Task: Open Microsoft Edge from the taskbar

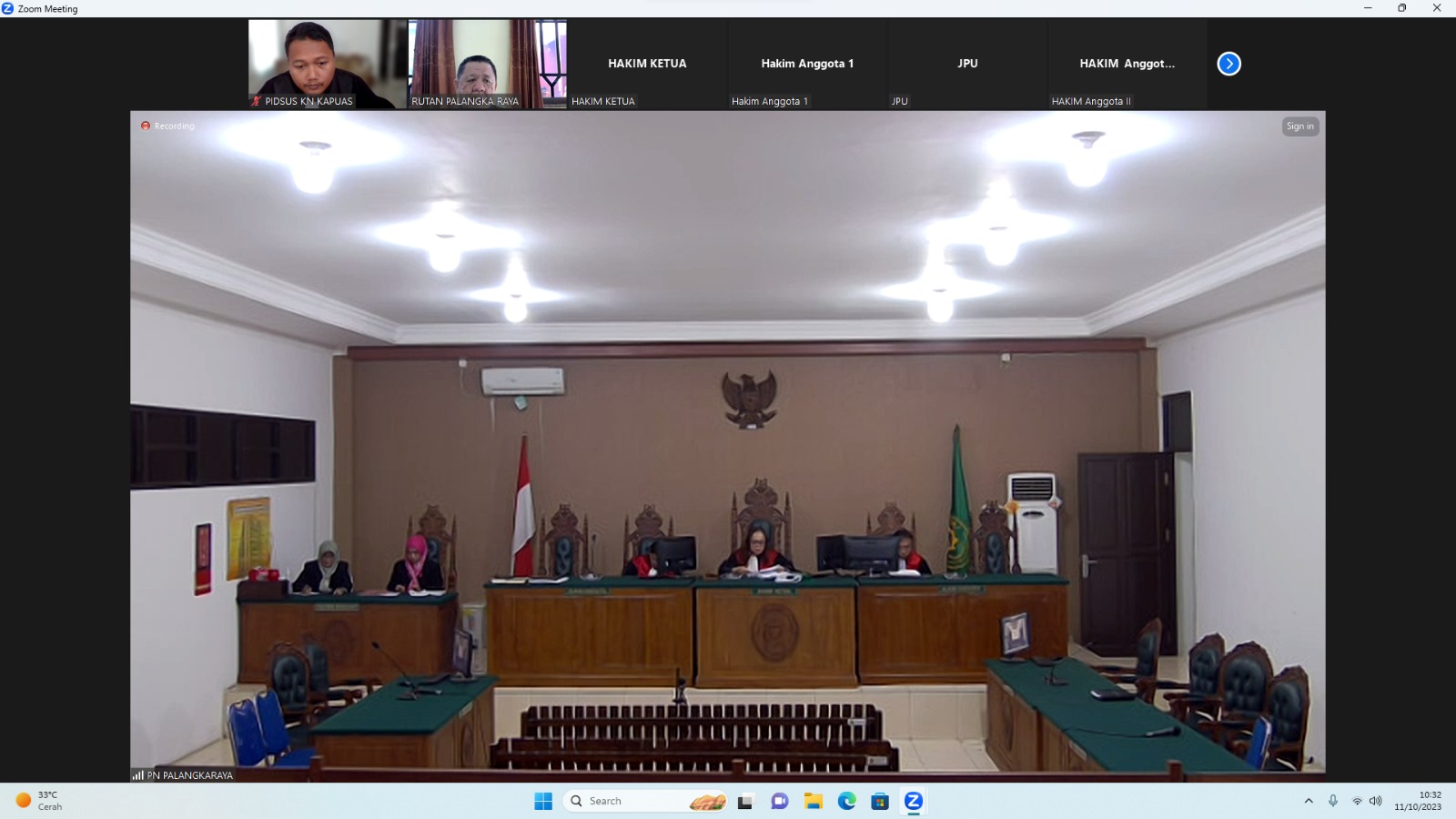Action: [846, 801]
